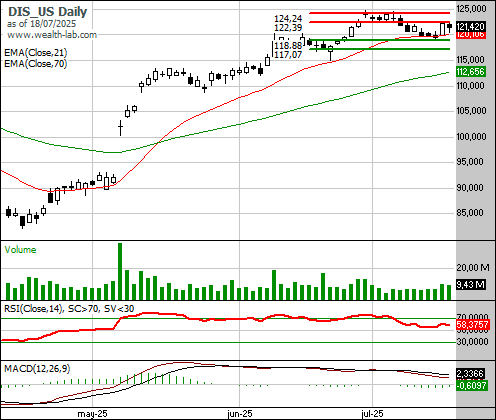
Task: Click the 105,000 price axis label
Action: (471, 111)
